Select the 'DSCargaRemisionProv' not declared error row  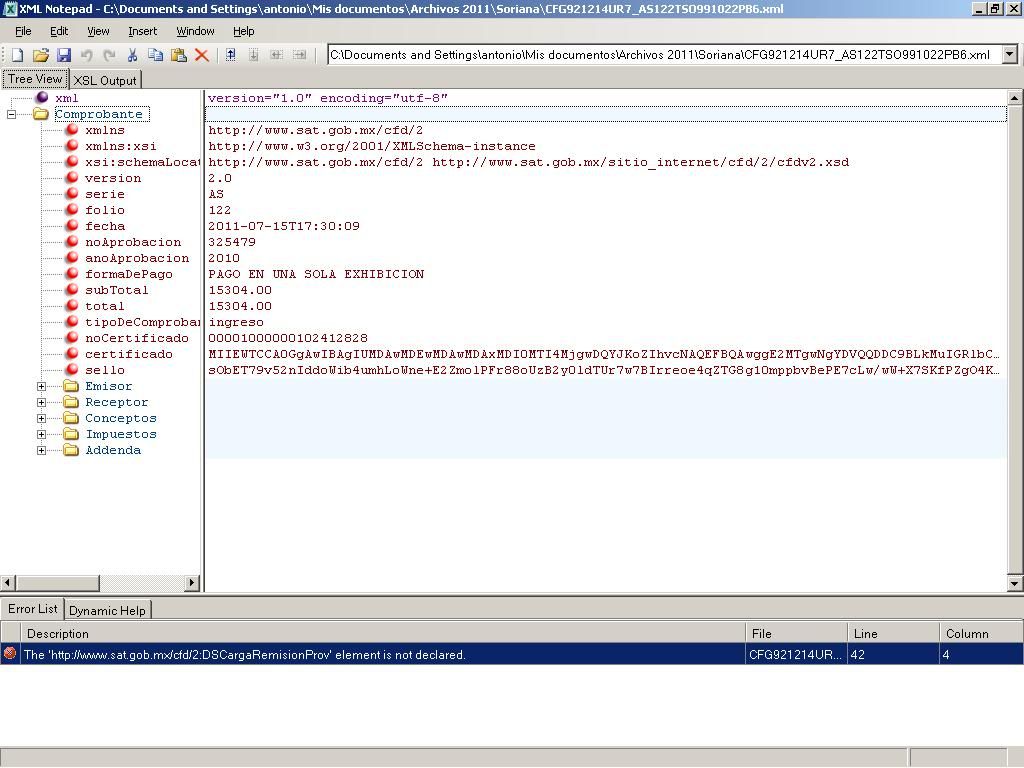point(511,654)
